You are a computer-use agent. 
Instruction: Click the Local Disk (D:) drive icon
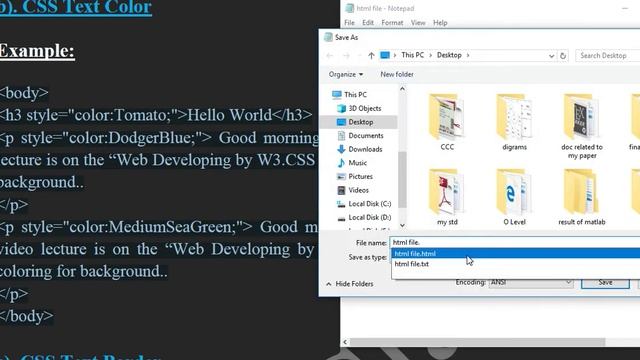pos(341,218)
